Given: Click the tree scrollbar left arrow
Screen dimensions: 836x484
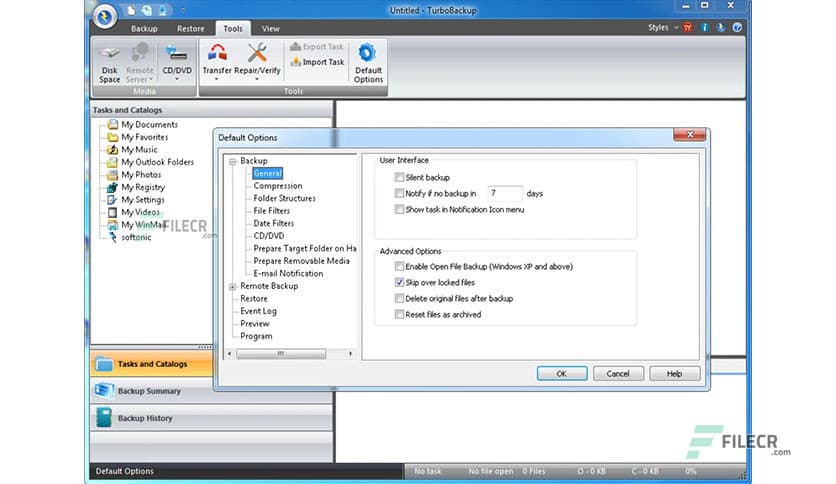Looking at the screenshot, I should [230, 353].
